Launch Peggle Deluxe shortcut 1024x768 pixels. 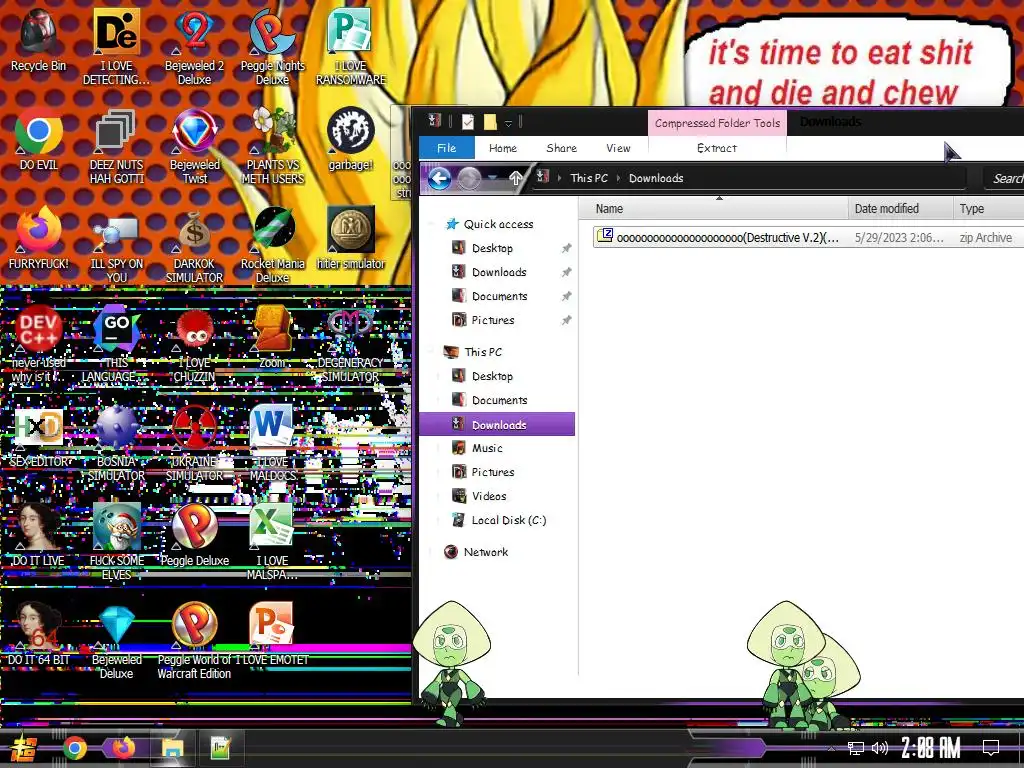(194, 536)
